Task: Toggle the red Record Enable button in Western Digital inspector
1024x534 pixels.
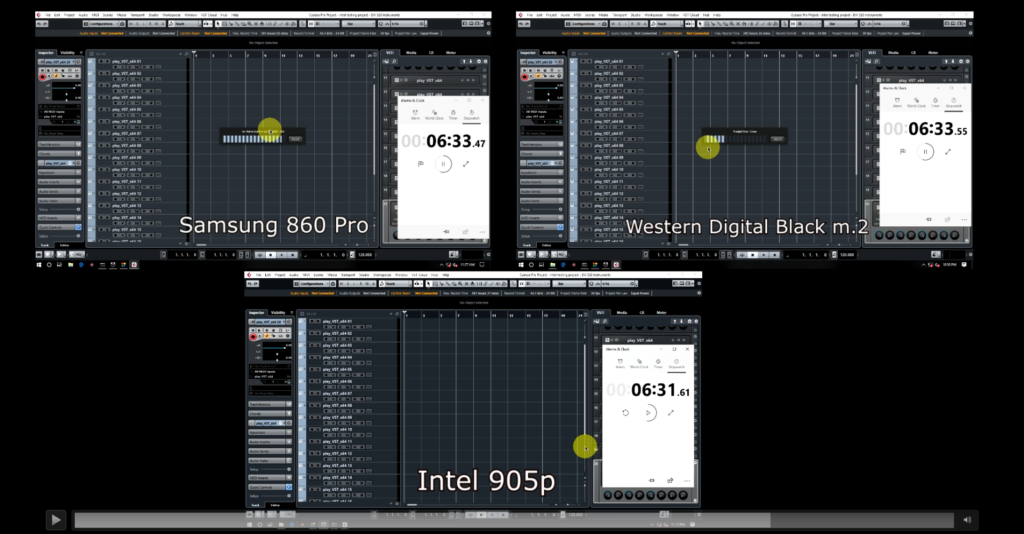Action: point(525,77)
